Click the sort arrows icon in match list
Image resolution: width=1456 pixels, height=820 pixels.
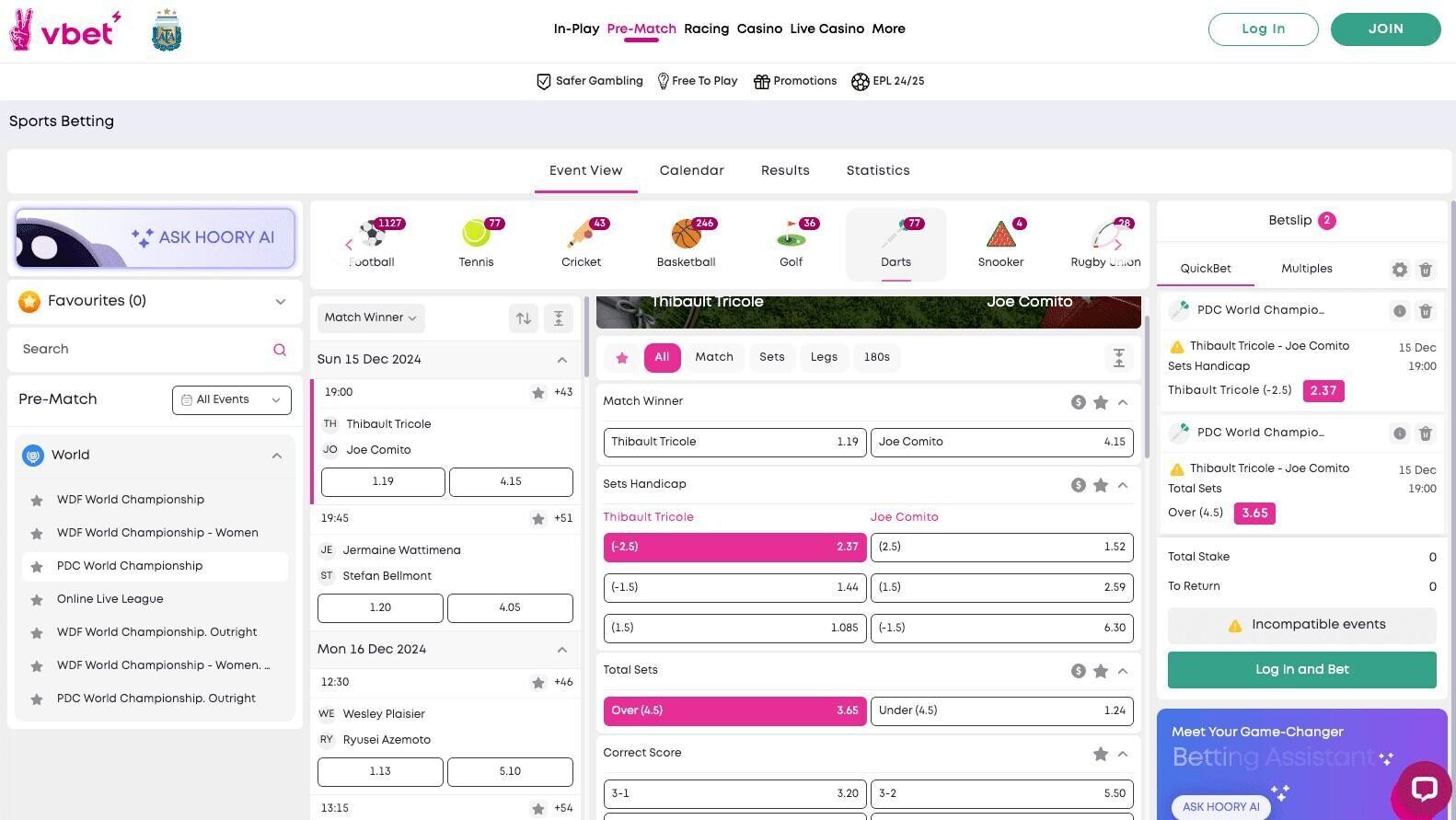tap(524, 318)
